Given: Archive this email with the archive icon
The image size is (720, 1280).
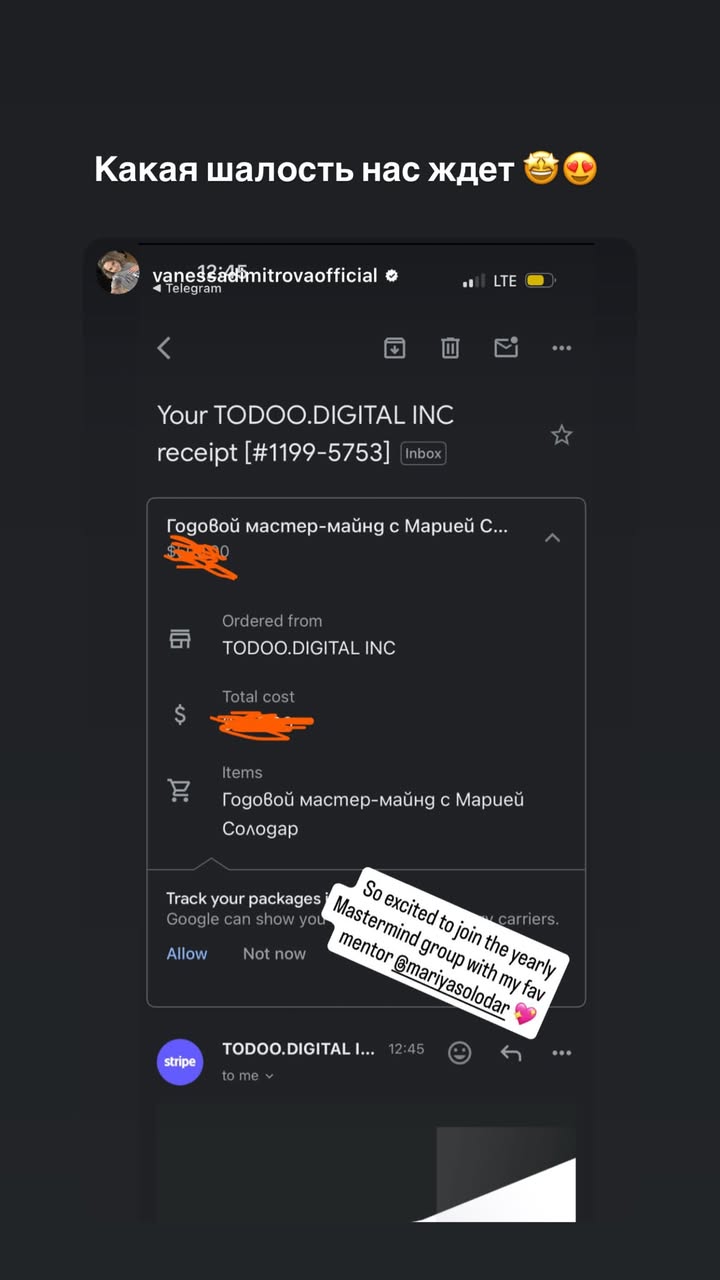Looking at the screenshot, I should coord(395,347).
